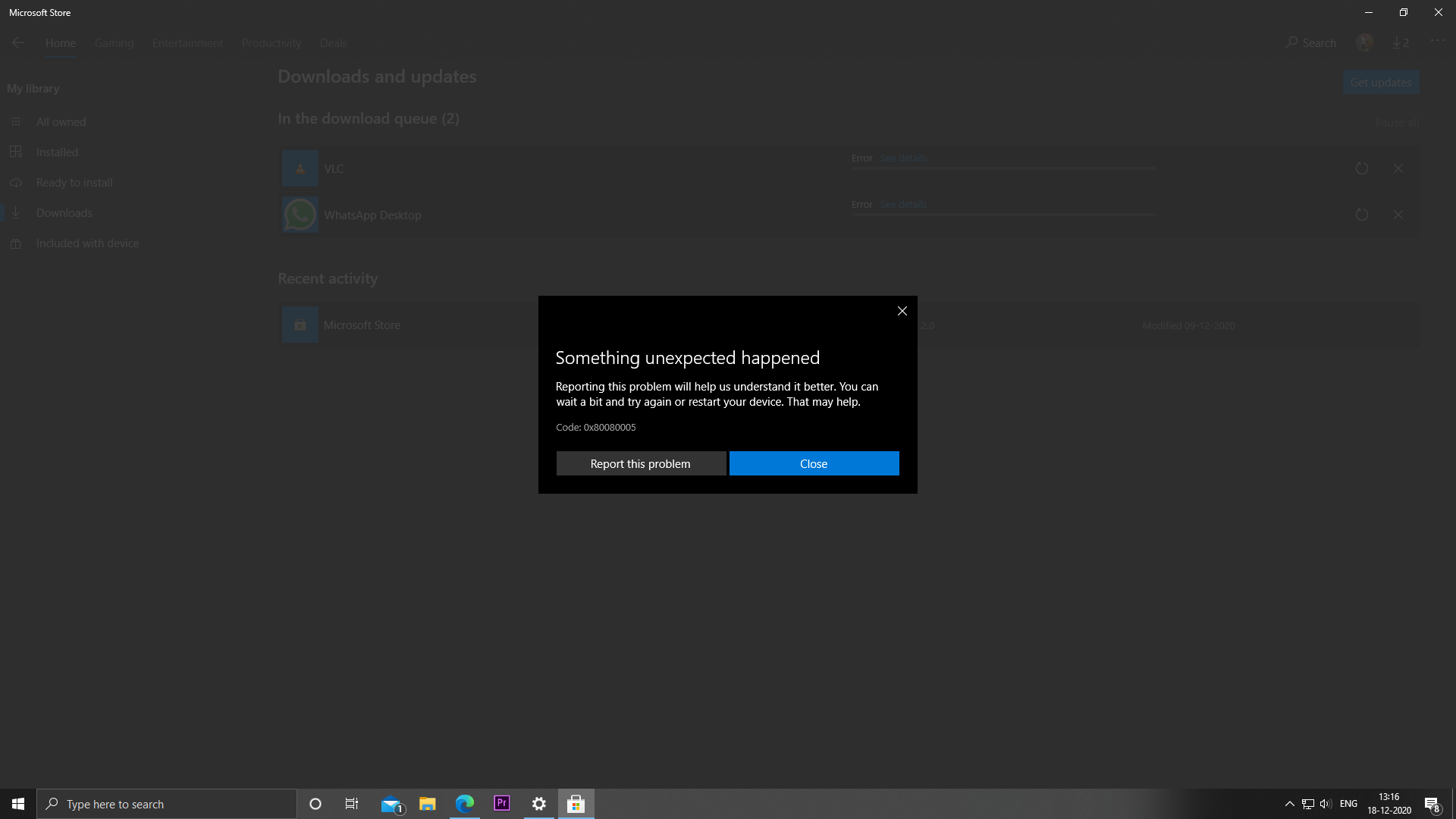Select Ready to install in library

(74, 182)
